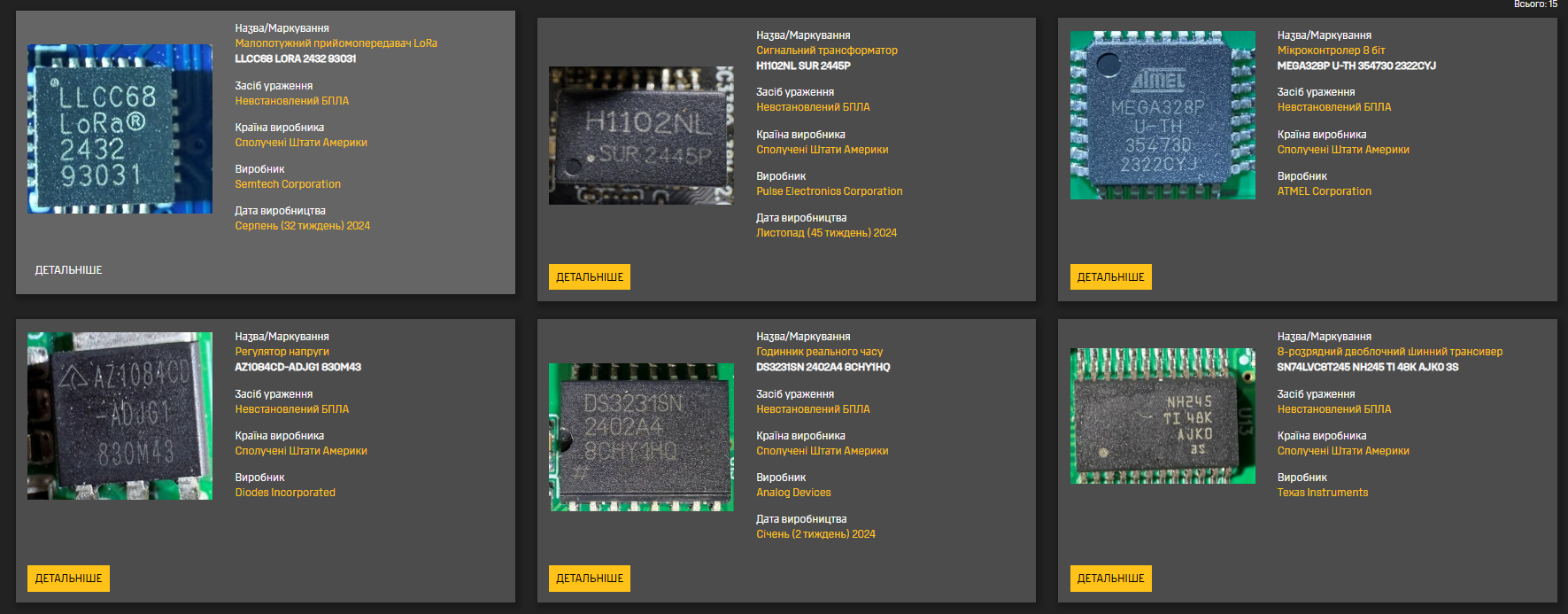Click ДЕТАЛЬНІШЕ on the LLCC68 LoRa card
Viewport: 1568px width, 614px height.
pos(68,270)
